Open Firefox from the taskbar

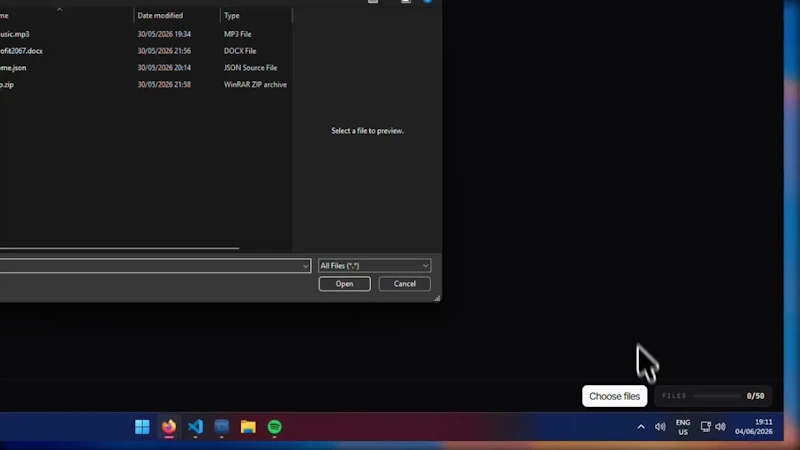point(169,427)
